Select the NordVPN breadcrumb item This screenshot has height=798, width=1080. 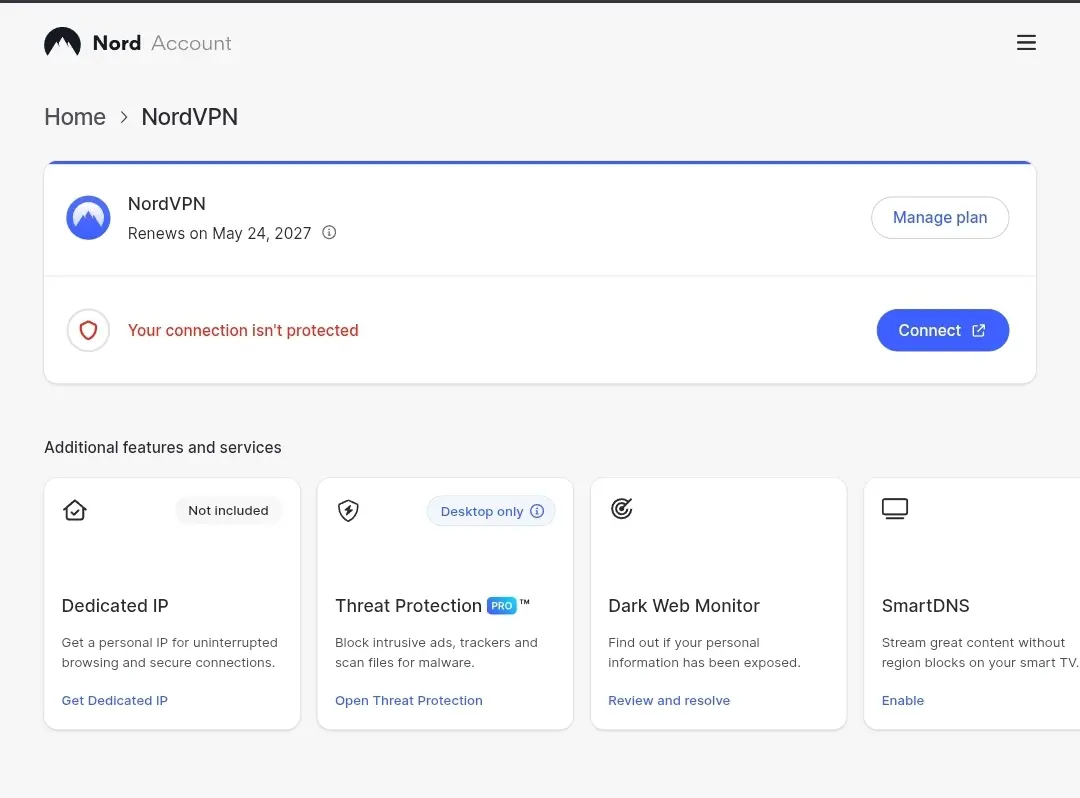189,117
